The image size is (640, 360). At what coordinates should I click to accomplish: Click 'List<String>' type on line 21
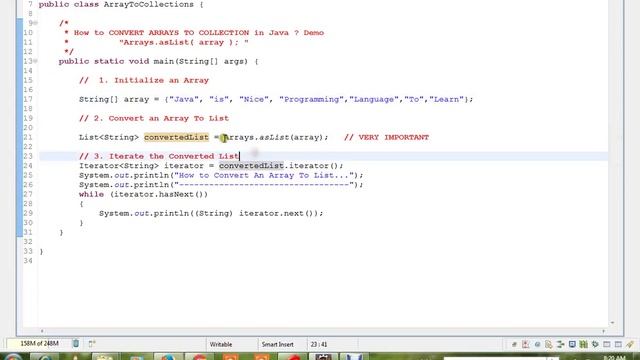pyautogui.click(x=109, y=138)
